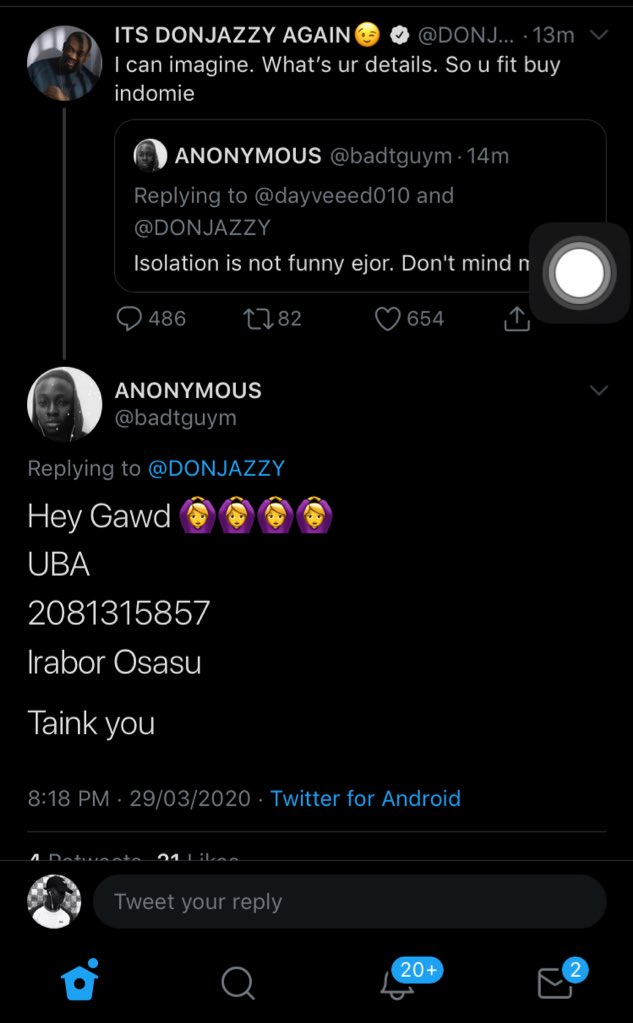Open Messages envelope with 2 unread
633x1023 pixels.
coord(554,983)
